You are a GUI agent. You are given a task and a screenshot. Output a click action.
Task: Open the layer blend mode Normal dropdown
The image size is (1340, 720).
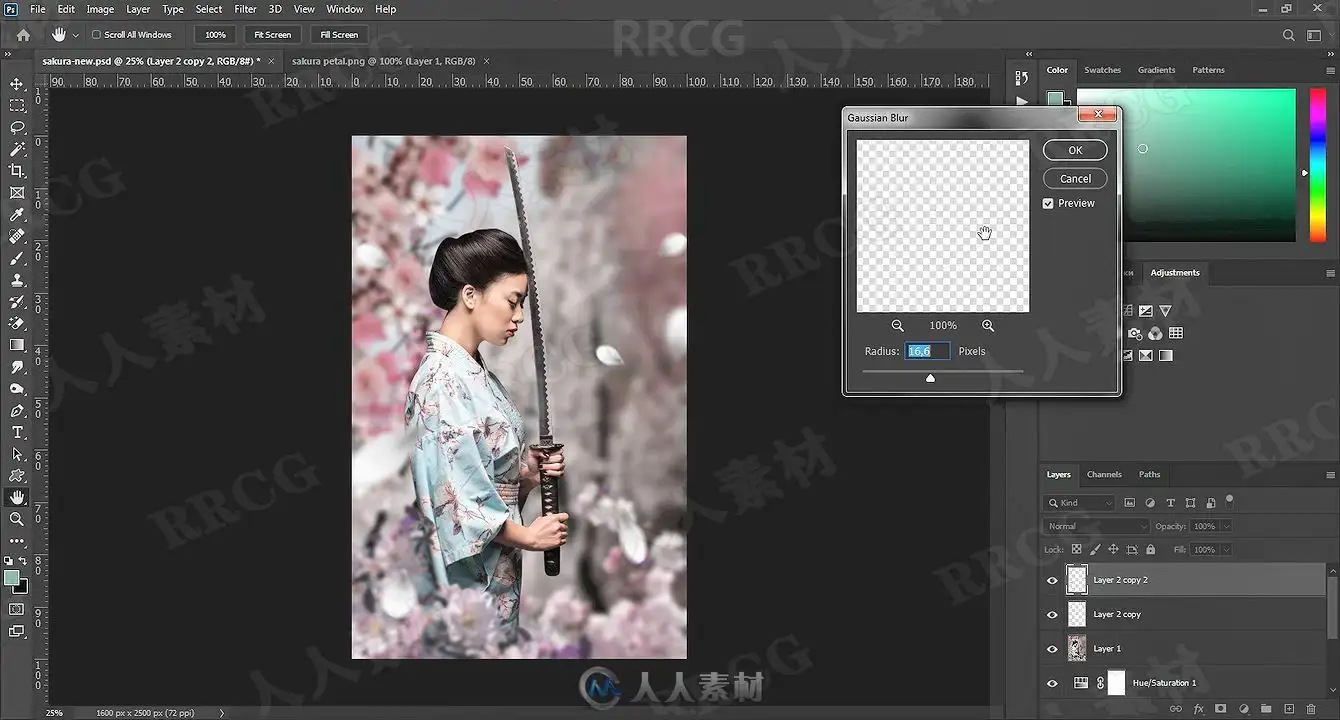pos(1097,526)
